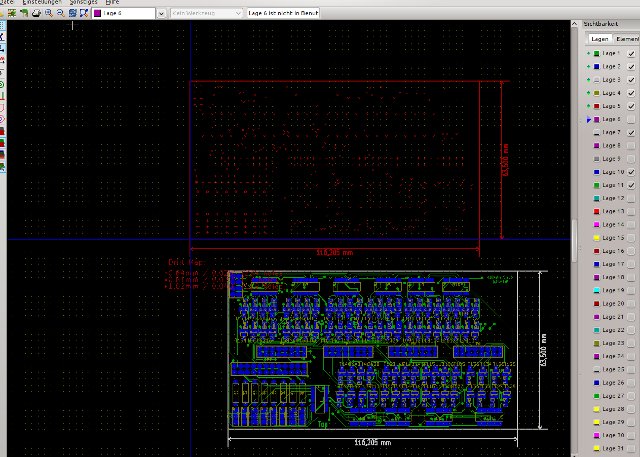Click the Lage 15 yellow color swatch
640x457 pixels.
(x=596, y=237)
